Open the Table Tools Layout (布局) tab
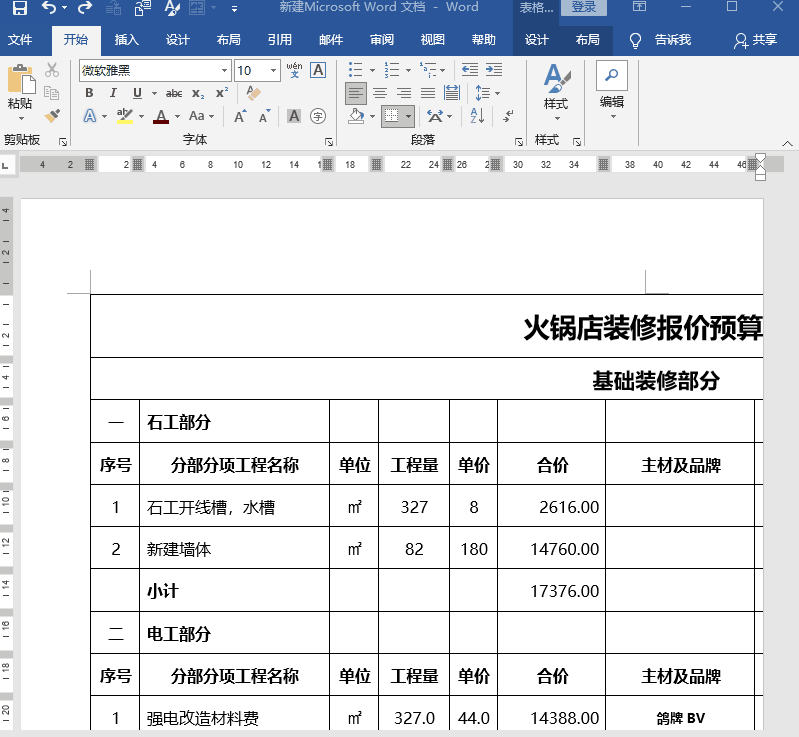Viewport: 799px width, 737px height. pos(588,40)
